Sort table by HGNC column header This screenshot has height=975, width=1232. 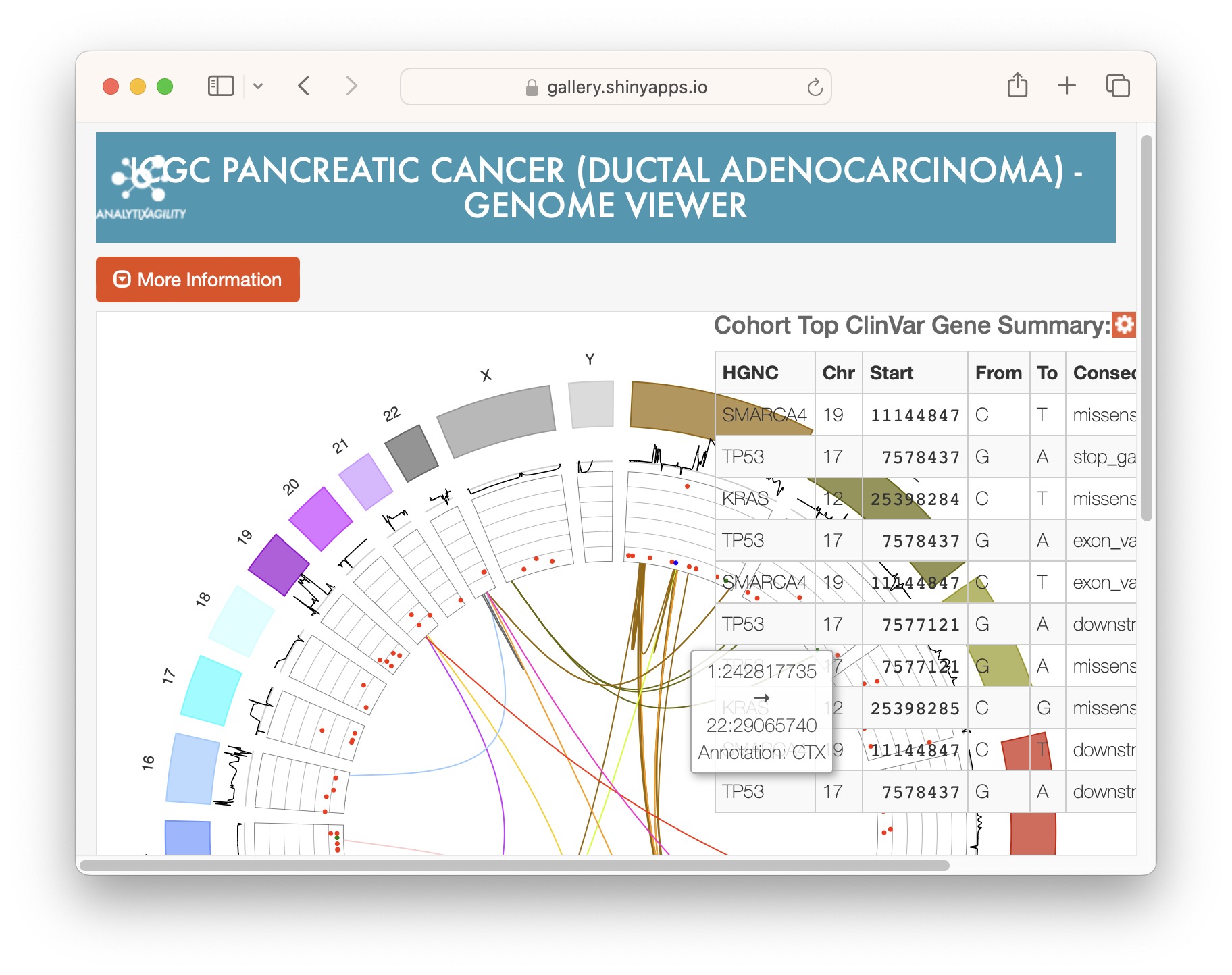click(x=750, y=373)
